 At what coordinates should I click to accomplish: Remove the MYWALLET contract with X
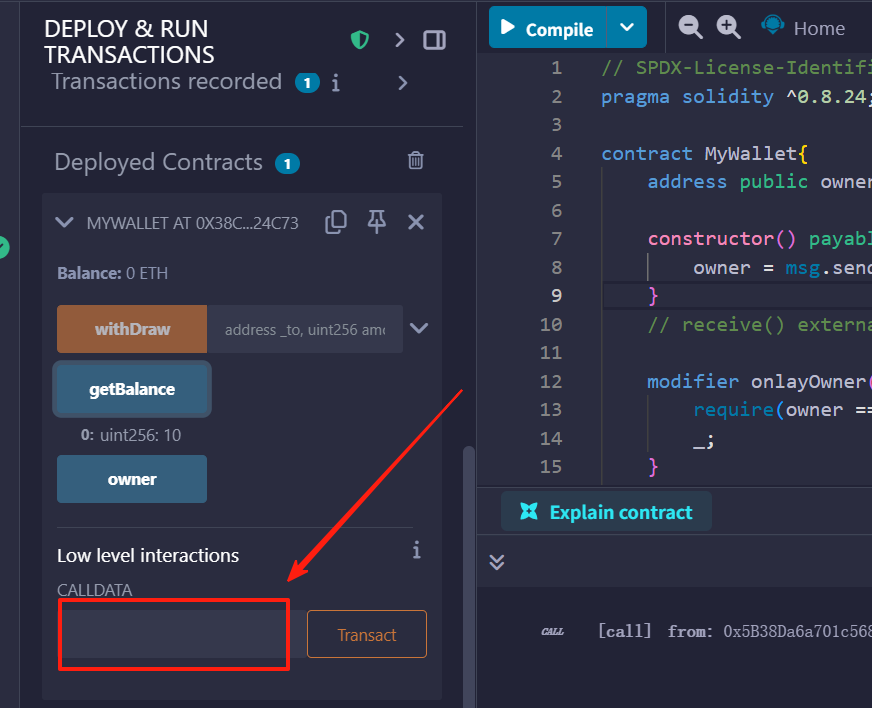tap(416, 222)
